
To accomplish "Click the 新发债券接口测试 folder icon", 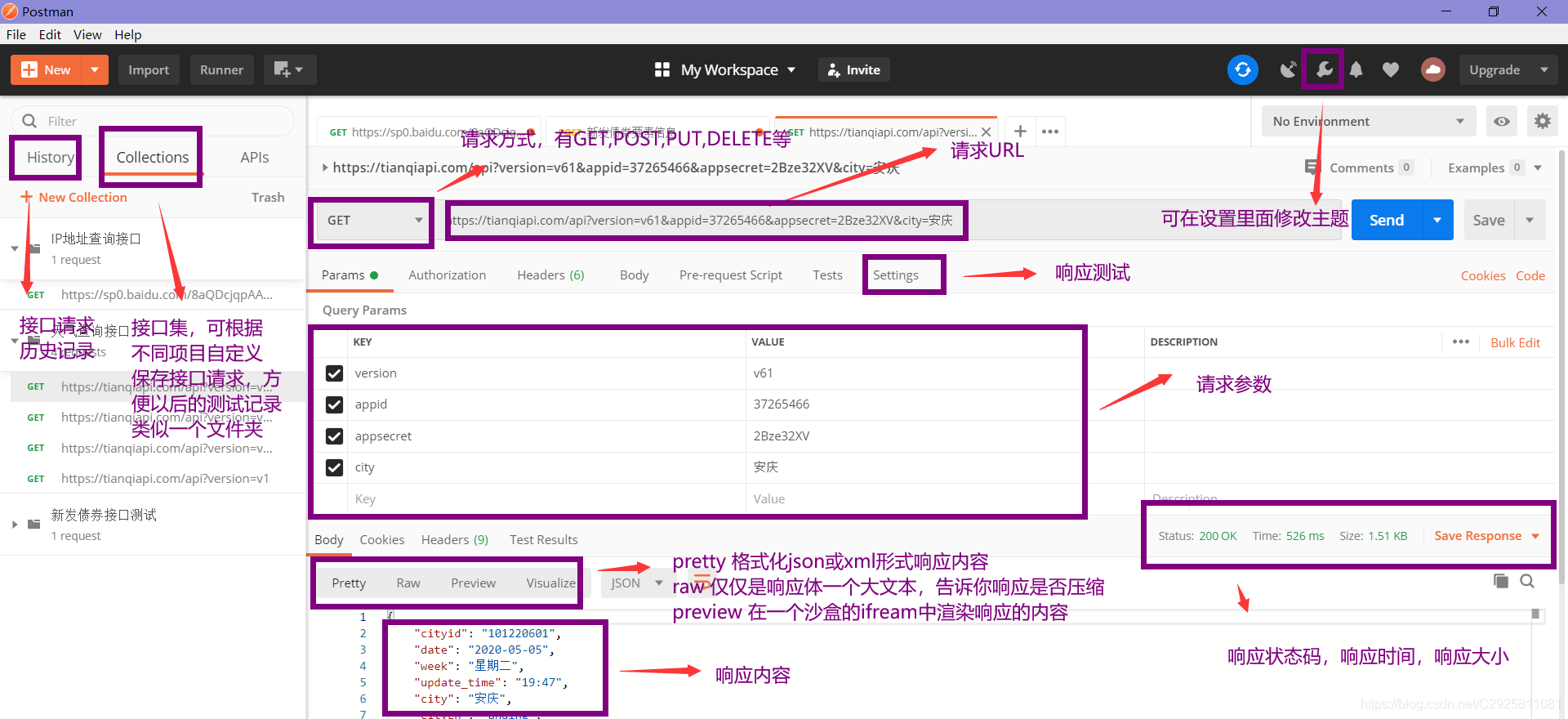I will (34, 525).
